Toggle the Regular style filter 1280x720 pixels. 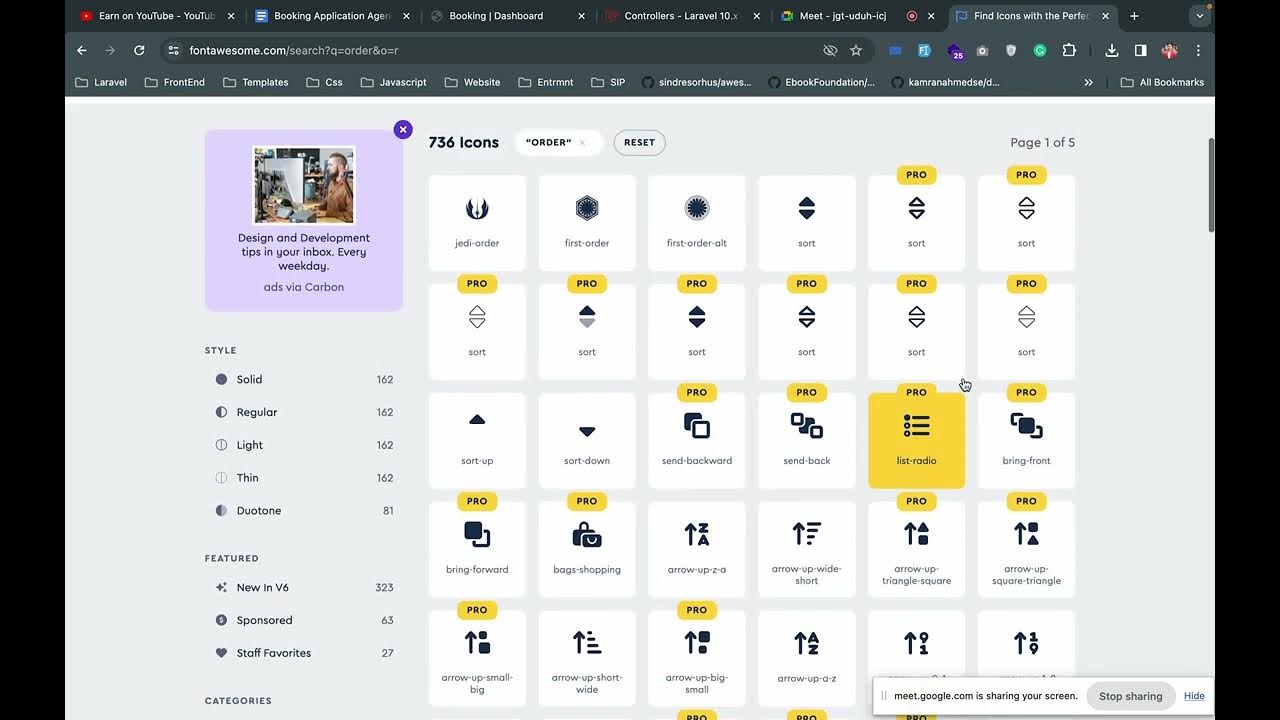click(304, 412)
